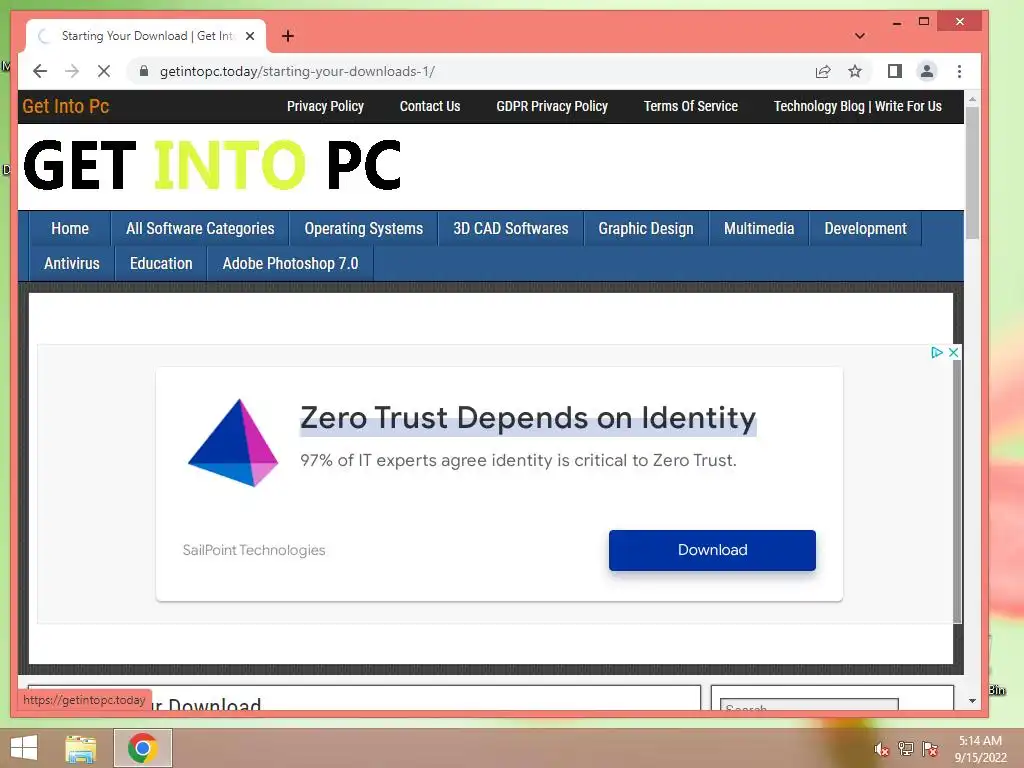Open the Antivirus menu
Image resolution: width=1024 pixels, height=768 pixels.
[72, 264]
